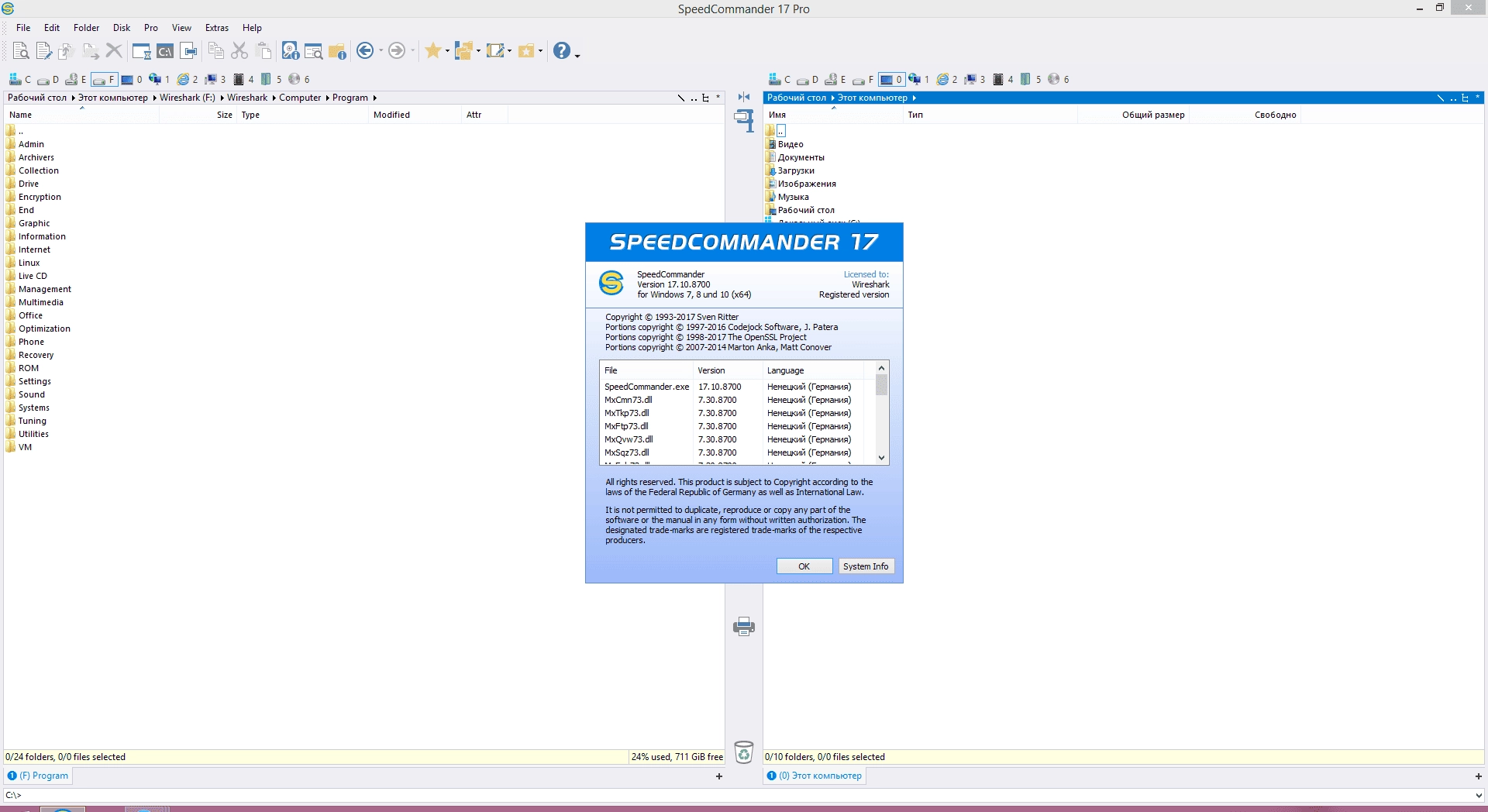Open drive information icon (disk with info badge)
Image resolution: width=1488 pixels, height=812 pixels.
290,51
